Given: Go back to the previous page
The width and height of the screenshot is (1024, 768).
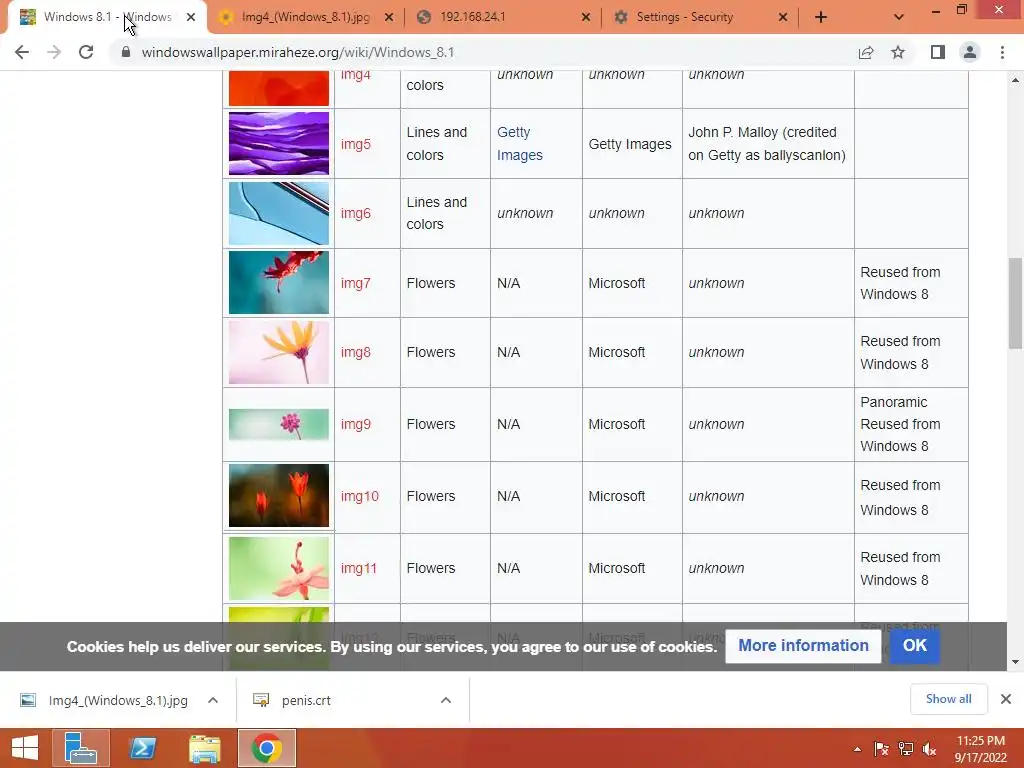Looking at the screenshot, I should click(22, 52).
